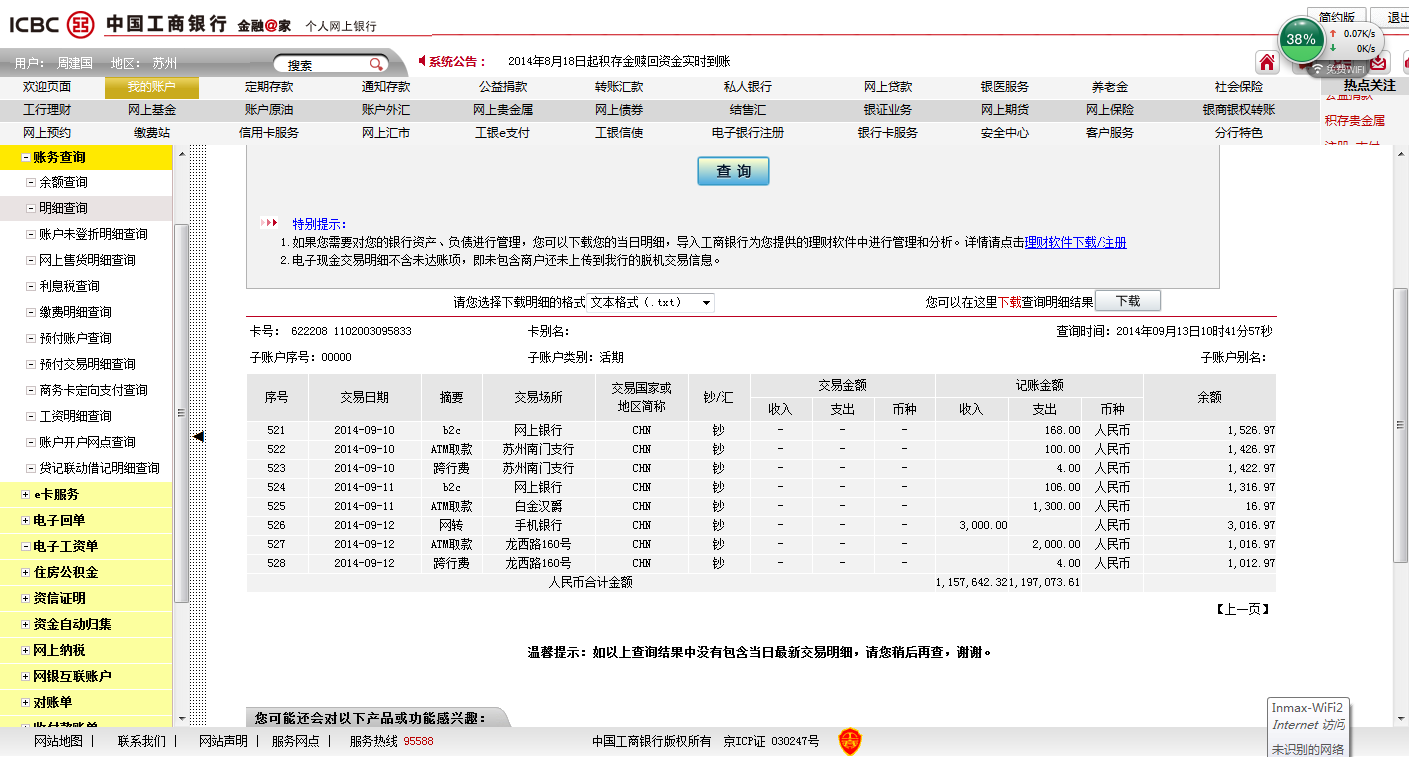Click the 查询 button
The height and width of the screenshot is (757, 1409).
tap(733, 172)
